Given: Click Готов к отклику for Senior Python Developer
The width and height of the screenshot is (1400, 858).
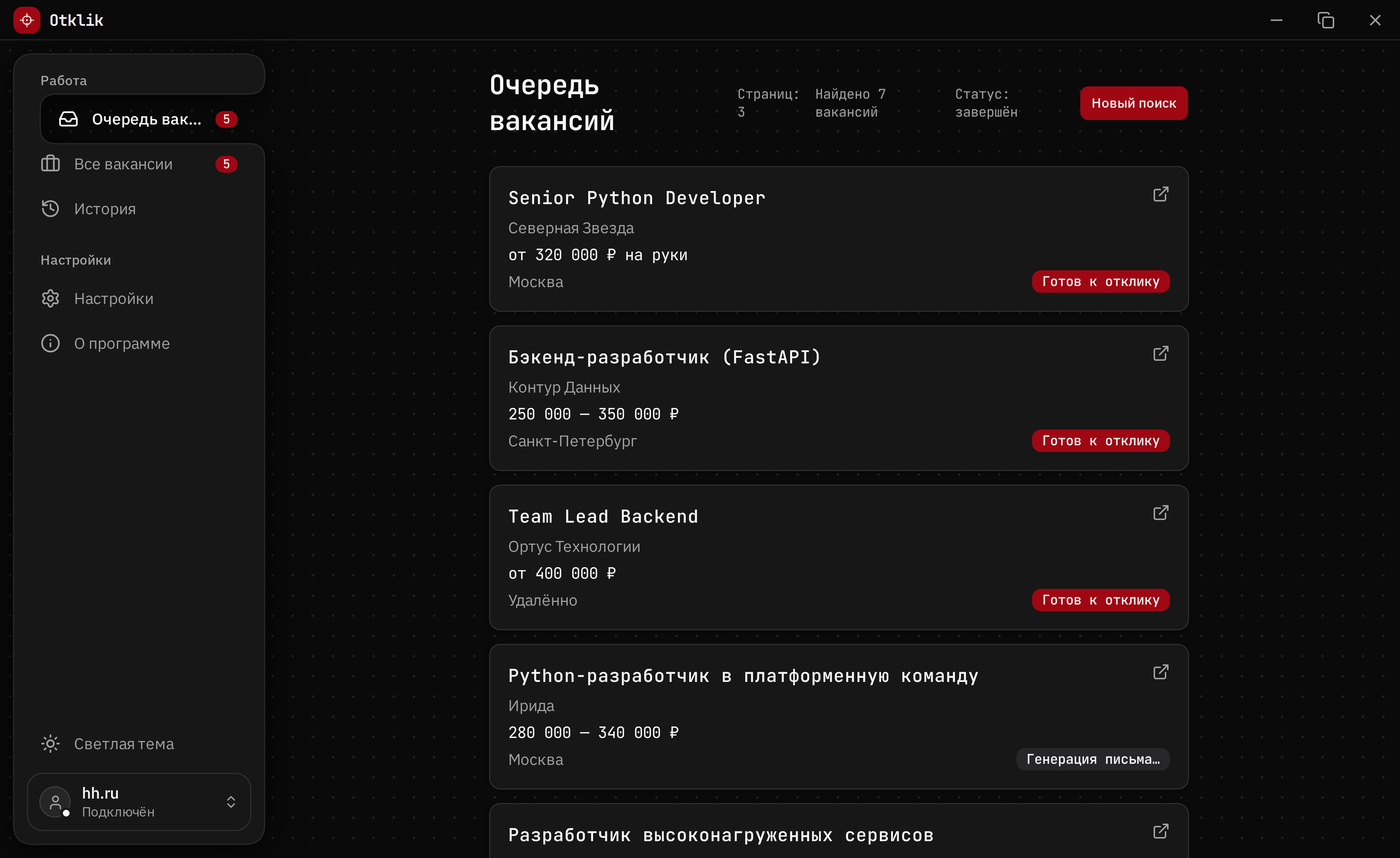Looking at the screenshot, I should click(1100, 282).
